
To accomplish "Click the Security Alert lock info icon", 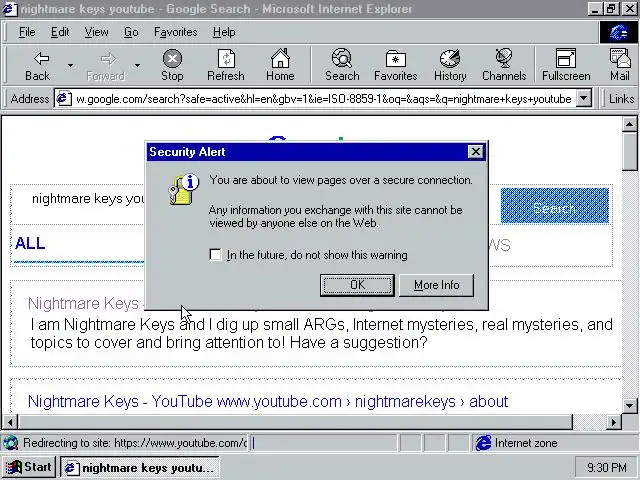I will [184, 189].
